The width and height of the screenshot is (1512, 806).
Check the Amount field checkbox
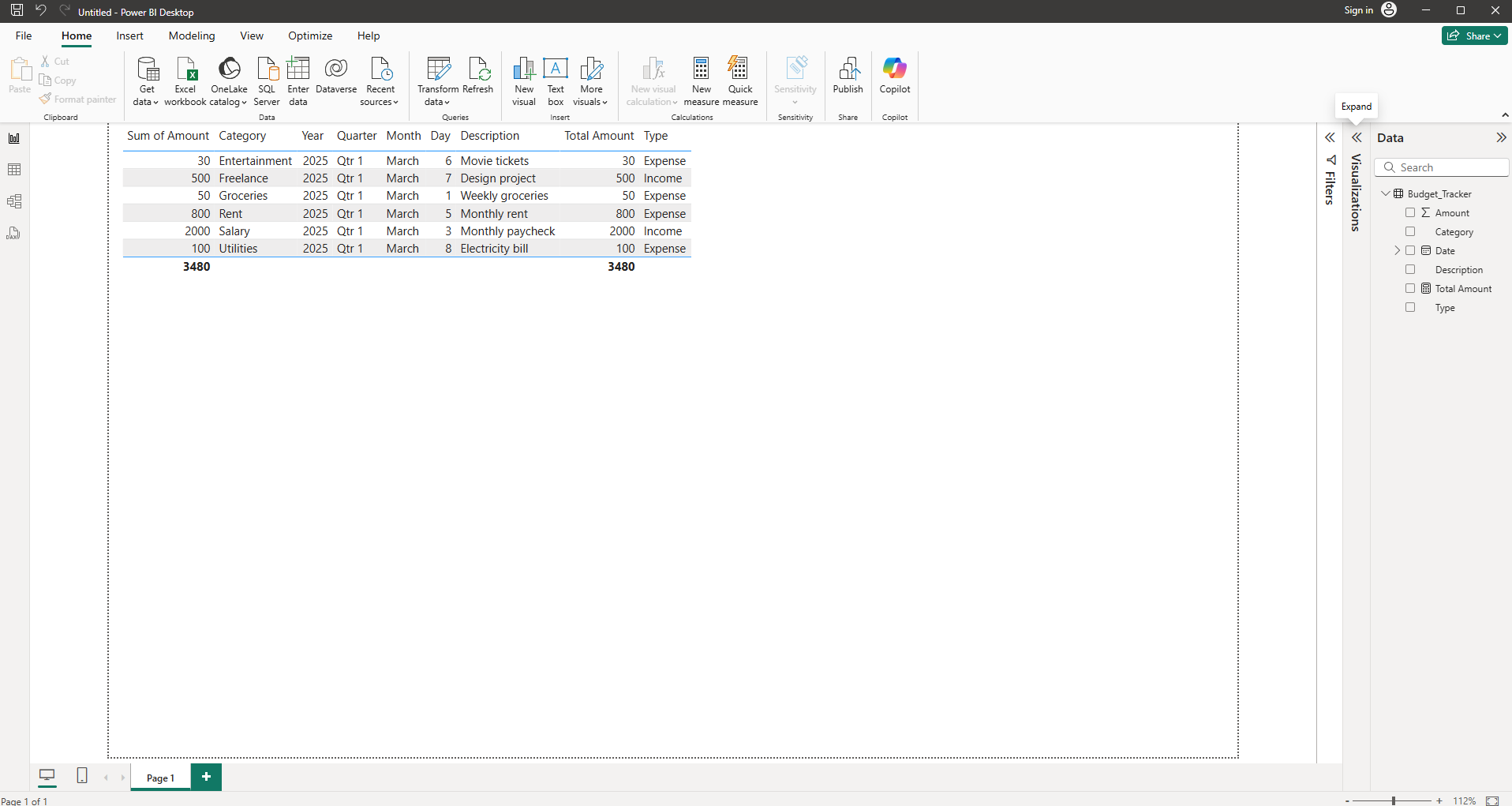[1410, 213]
